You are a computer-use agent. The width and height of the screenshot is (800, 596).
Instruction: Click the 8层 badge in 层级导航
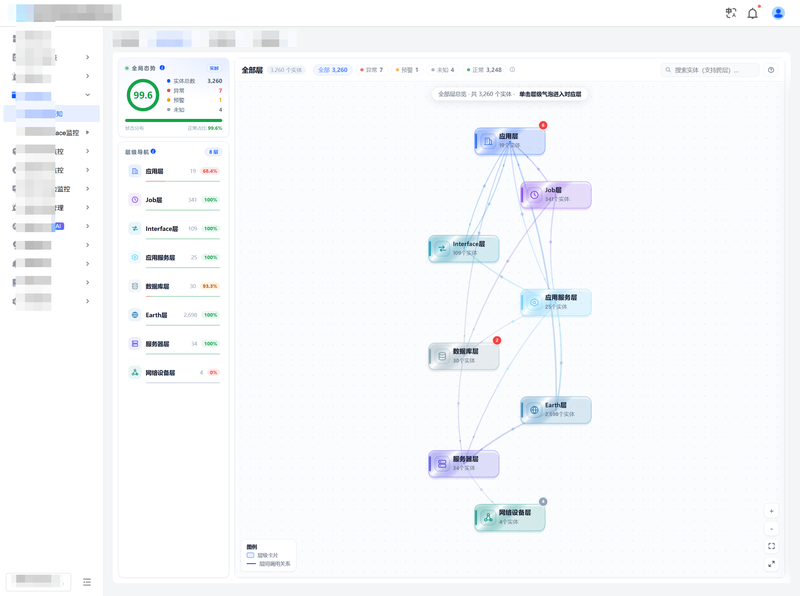coord(213,152)
